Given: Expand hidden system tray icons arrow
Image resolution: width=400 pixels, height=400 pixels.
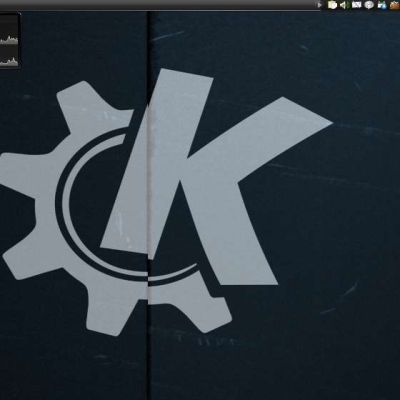Looking at the screenshot, I should (x=319, y=5).
